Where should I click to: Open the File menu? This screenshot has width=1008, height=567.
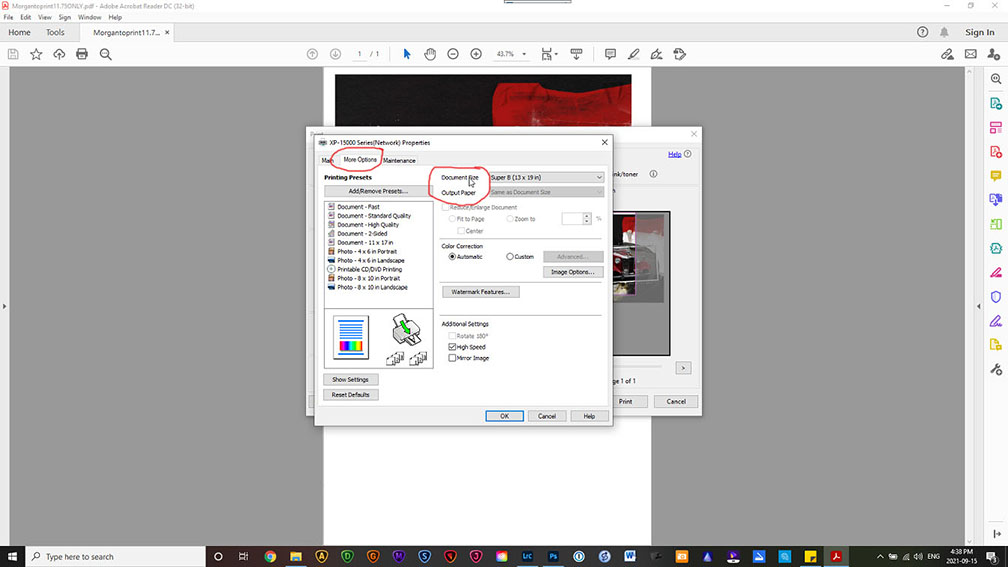[8, 17]
